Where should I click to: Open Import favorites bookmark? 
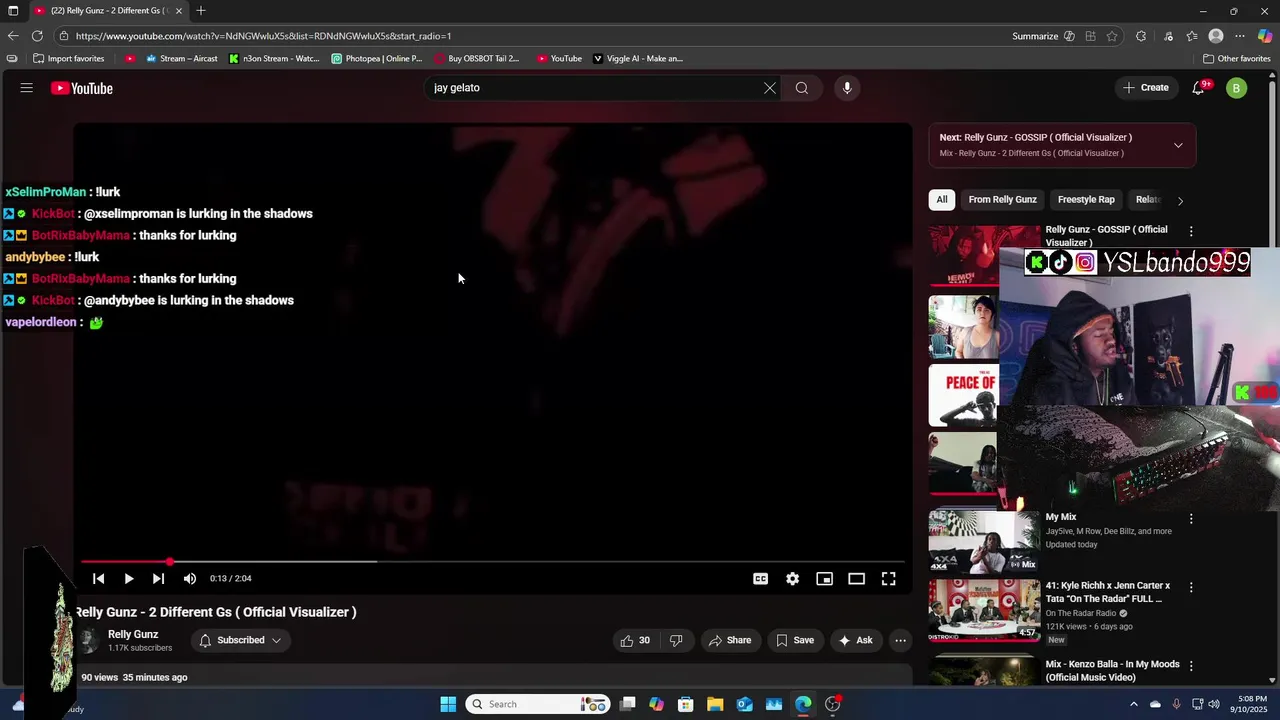[x=68, y=58]
